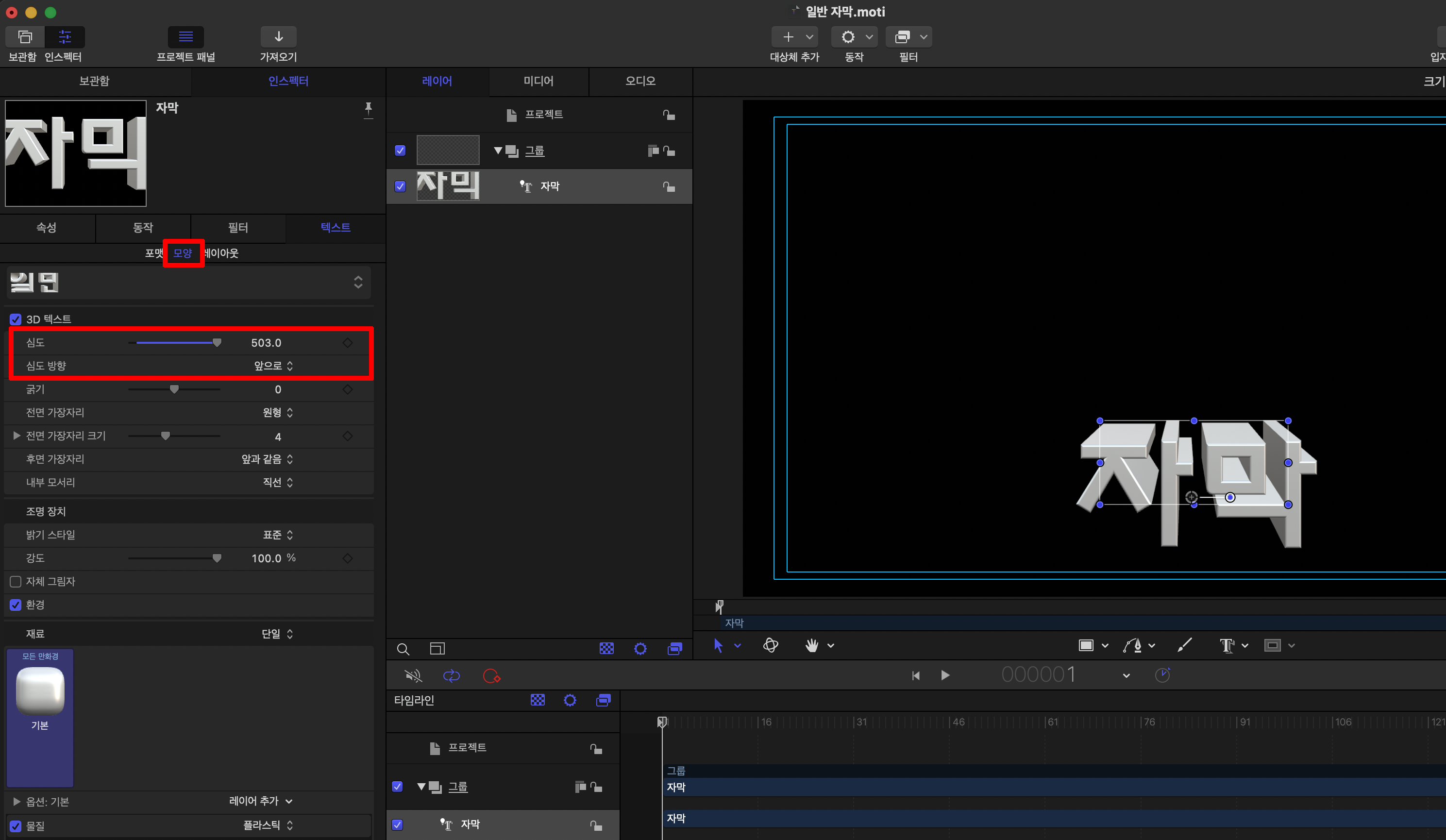The height and width of the screenshot is (840, 1446).
Task: Enable the 자체 그림자 checkbox
Action: pos(16,582)
